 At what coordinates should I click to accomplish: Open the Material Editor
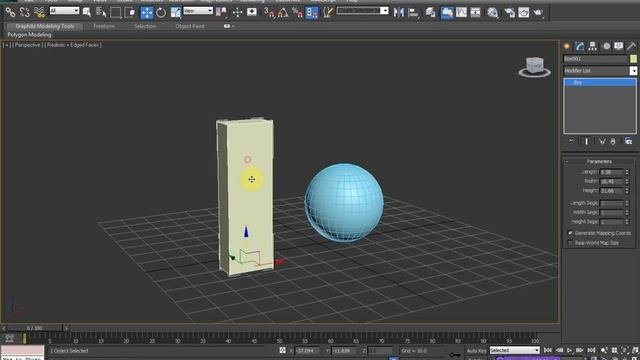493,13
